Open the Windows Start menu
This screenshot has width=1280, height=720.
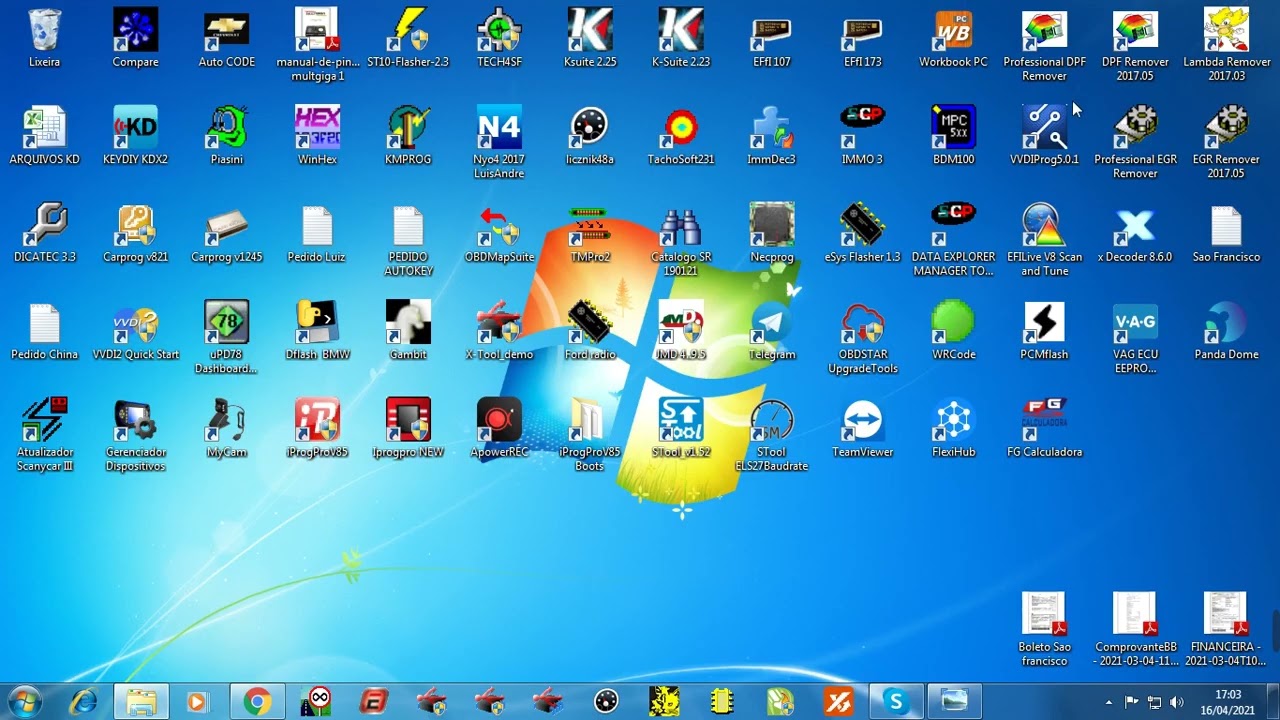point(24,701)
